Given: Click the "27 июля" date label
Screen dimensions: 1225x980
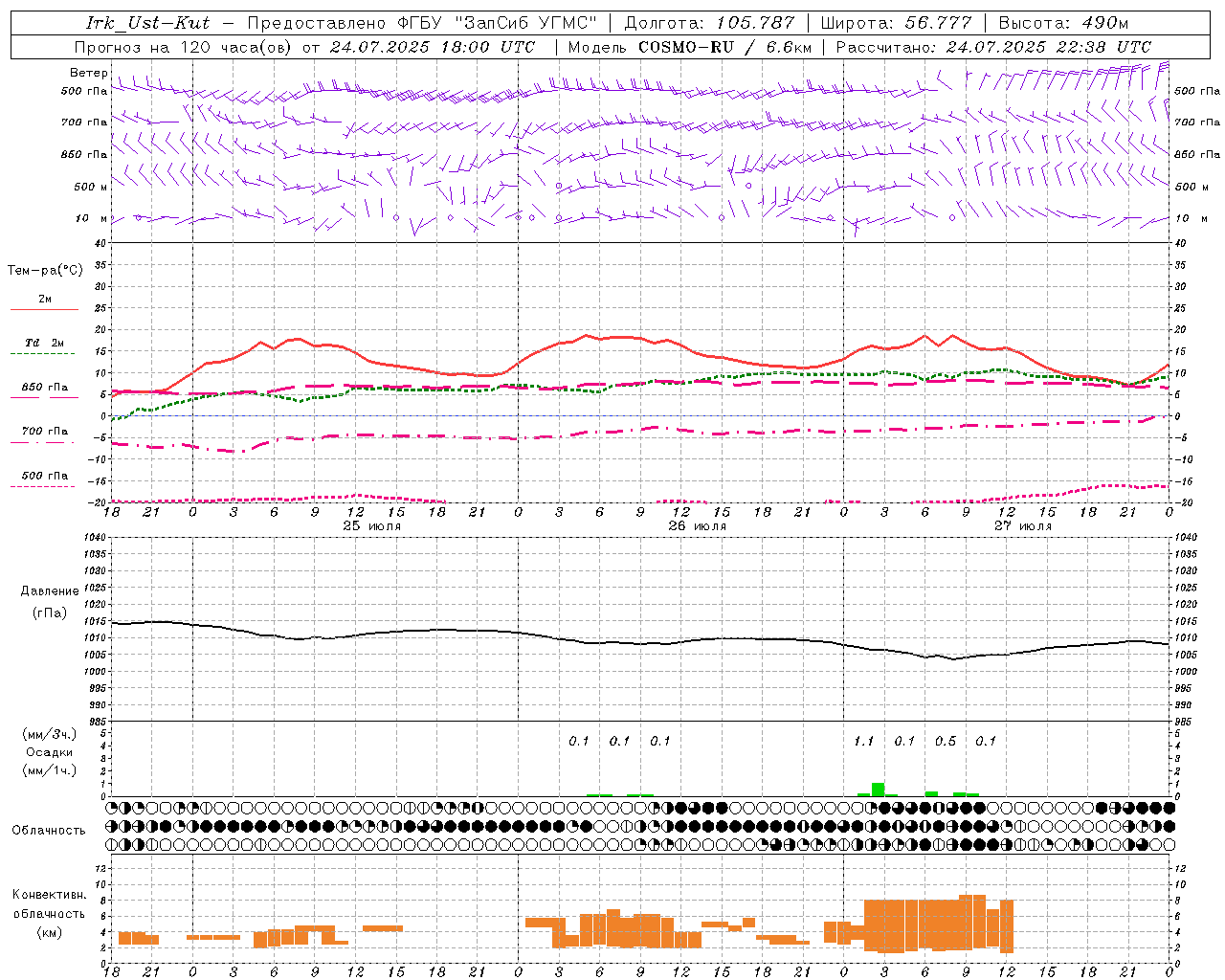Looking at the screenshot, I should coord(1023,526).
